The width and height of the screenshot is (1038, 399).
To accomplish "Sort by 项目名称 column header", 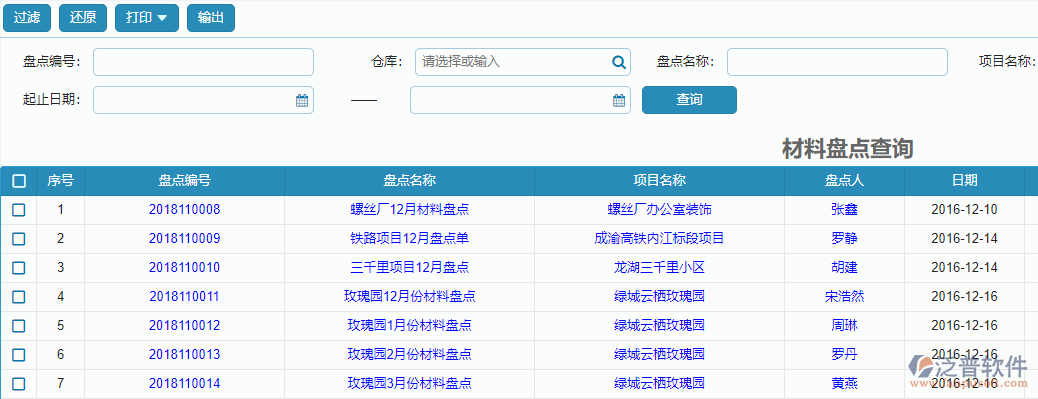I will click(659, 181).
